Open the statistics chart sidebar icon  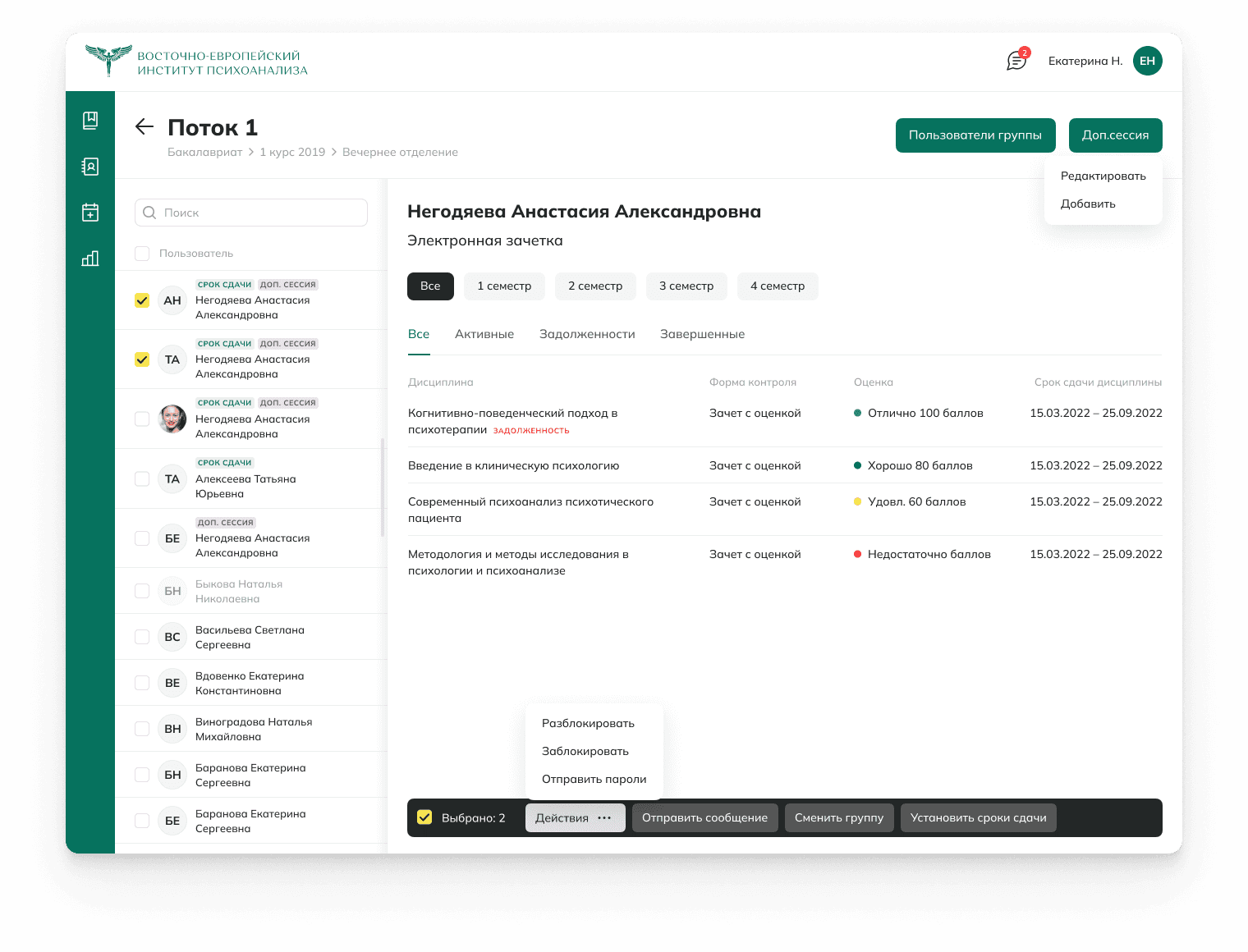90,259
